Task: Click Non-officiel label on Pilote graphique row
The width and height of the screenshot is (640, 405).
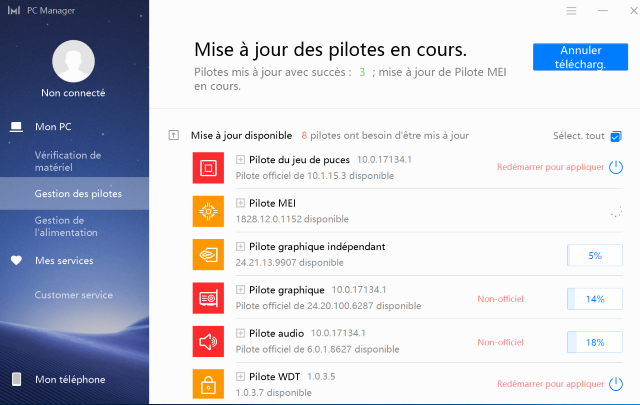Action: point(500,299)
